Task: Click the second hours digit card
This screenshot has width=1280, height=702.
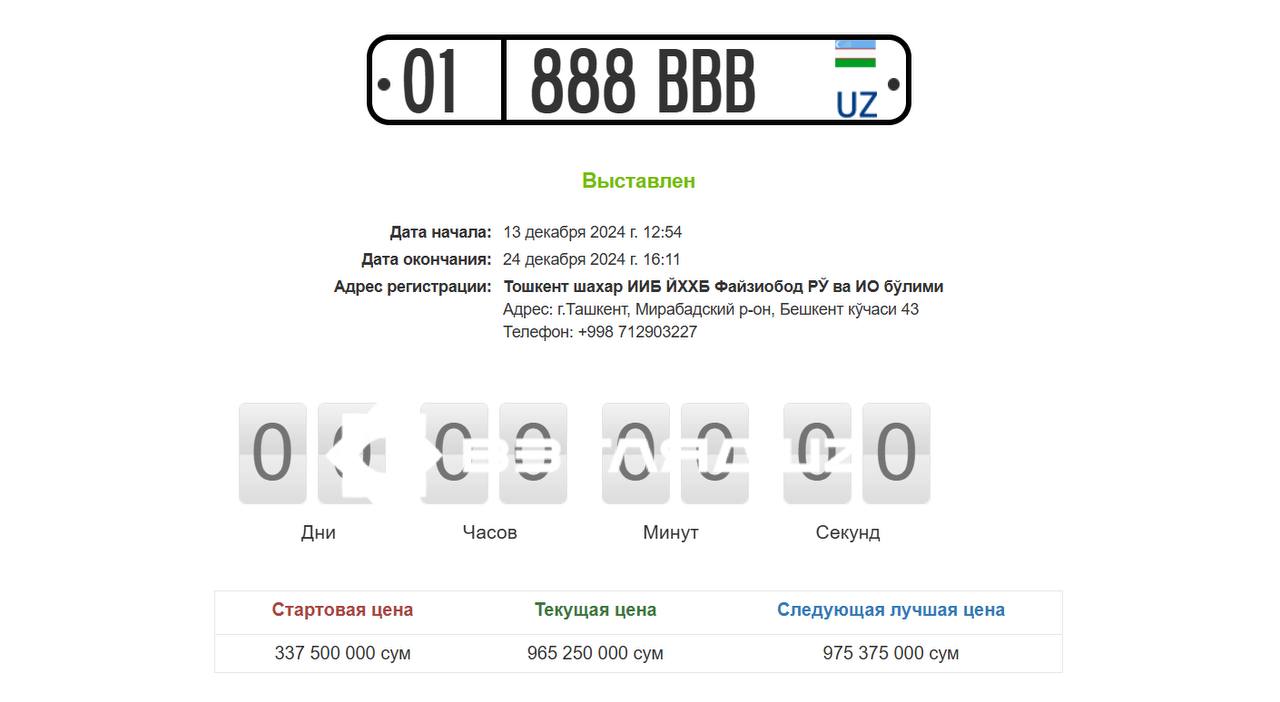Action: 533,453
